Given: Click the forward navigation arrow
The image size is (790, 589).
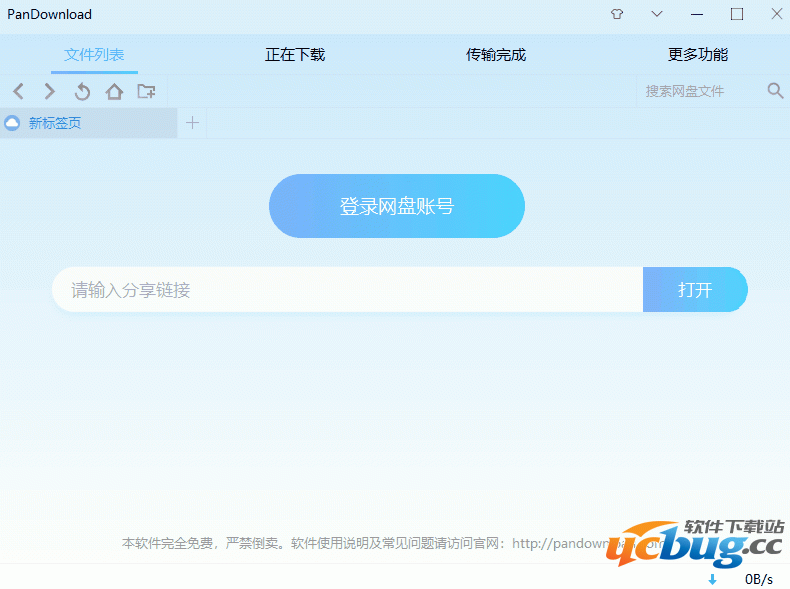Looking at the screenshot, I should click(50, 92).
